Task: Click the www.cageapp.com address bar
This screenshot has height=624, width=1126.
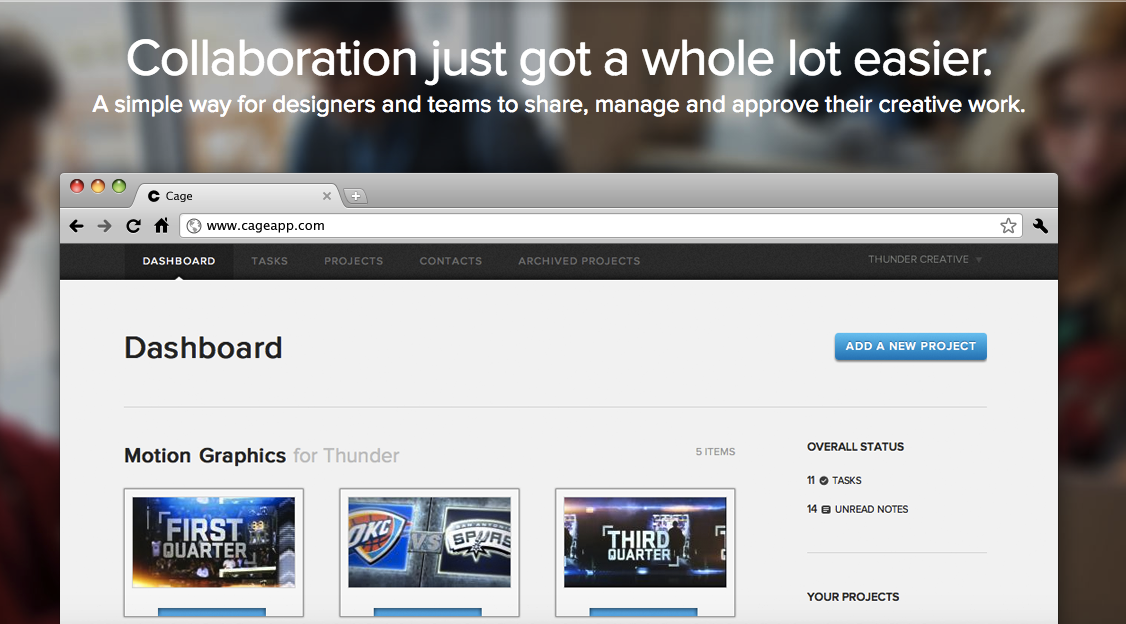Action: [x=590, y=226]
